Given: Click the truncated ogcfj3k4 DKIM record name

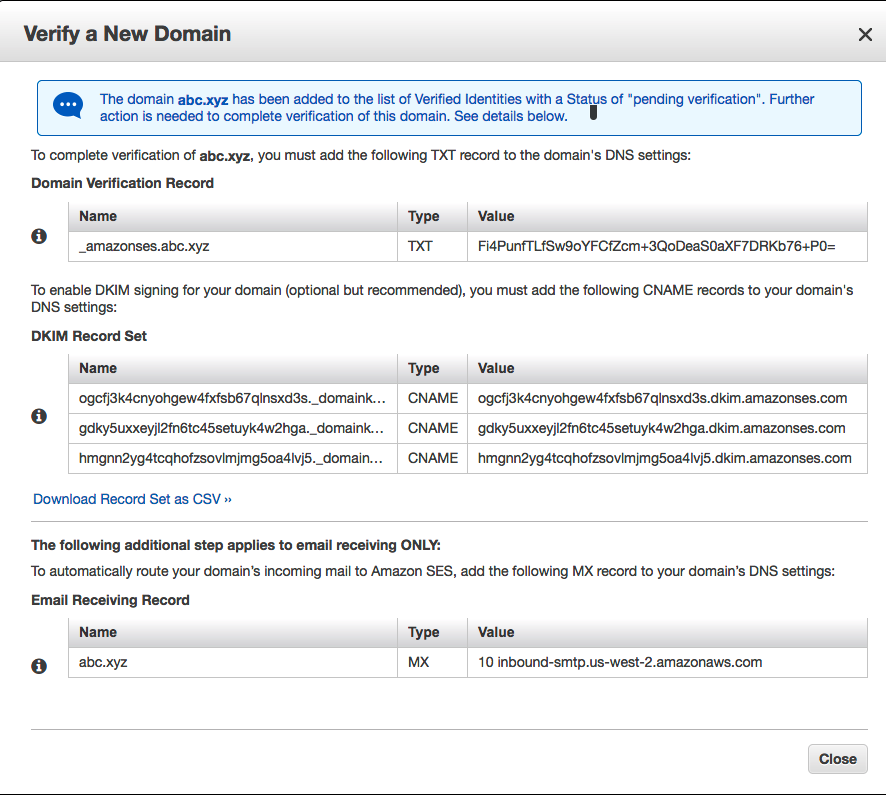Looking at the screenshot, I should (x=232, y=398).
